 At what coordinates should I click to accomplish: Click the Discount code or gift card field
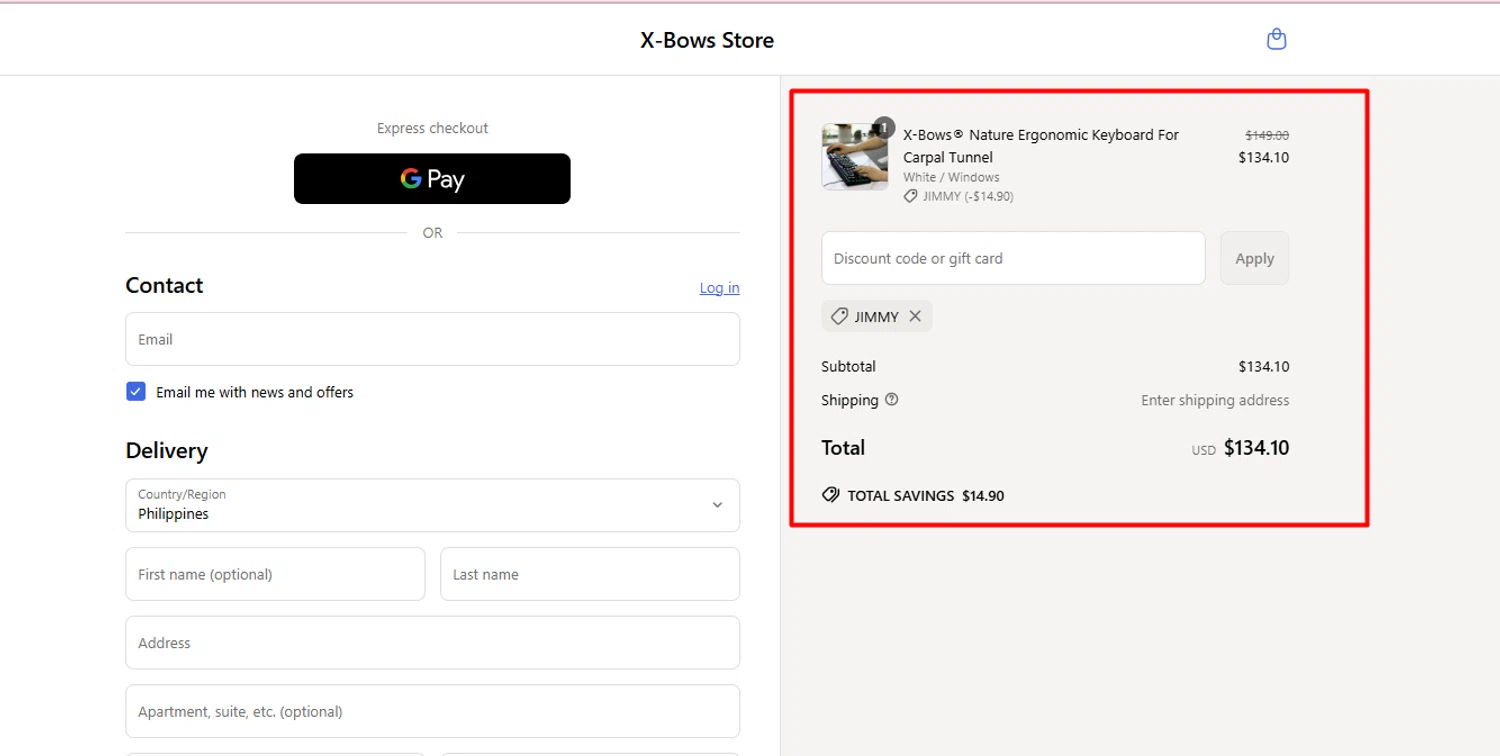(x=1013, y=258)
